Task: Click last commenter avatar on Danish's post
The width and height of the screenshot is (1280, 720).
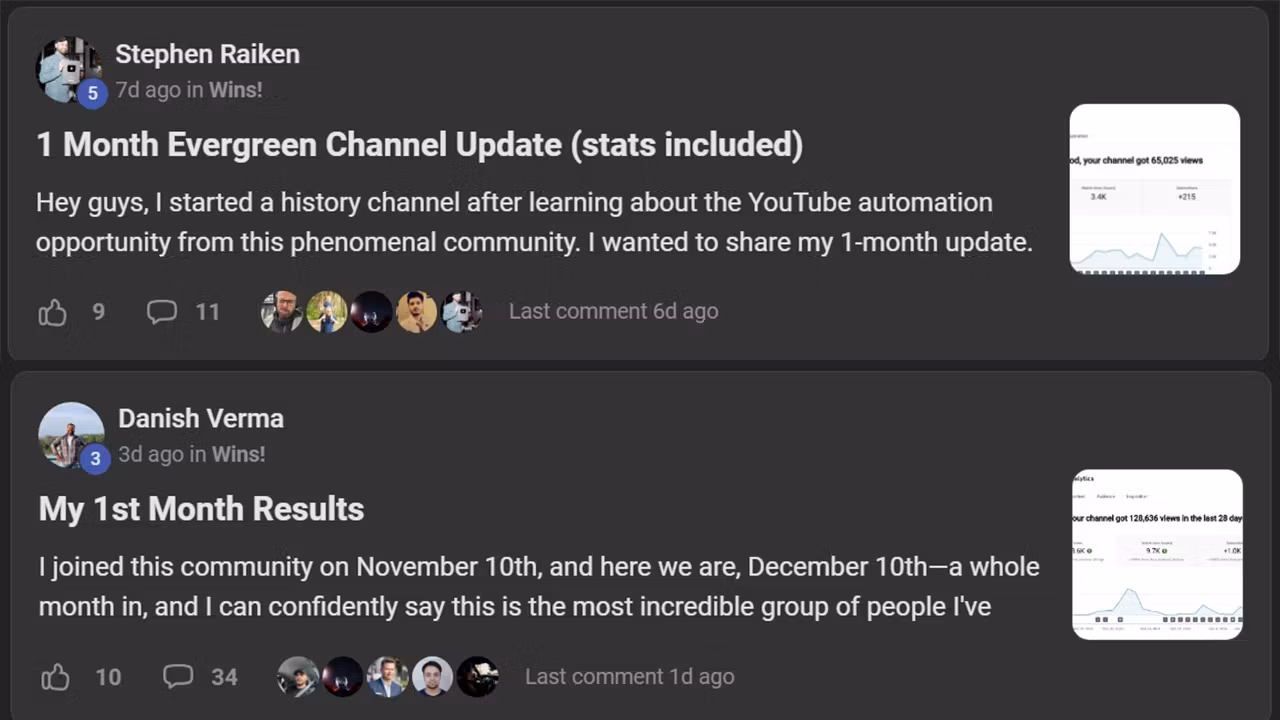Action: pyautogui.click(x=478, y=677)
